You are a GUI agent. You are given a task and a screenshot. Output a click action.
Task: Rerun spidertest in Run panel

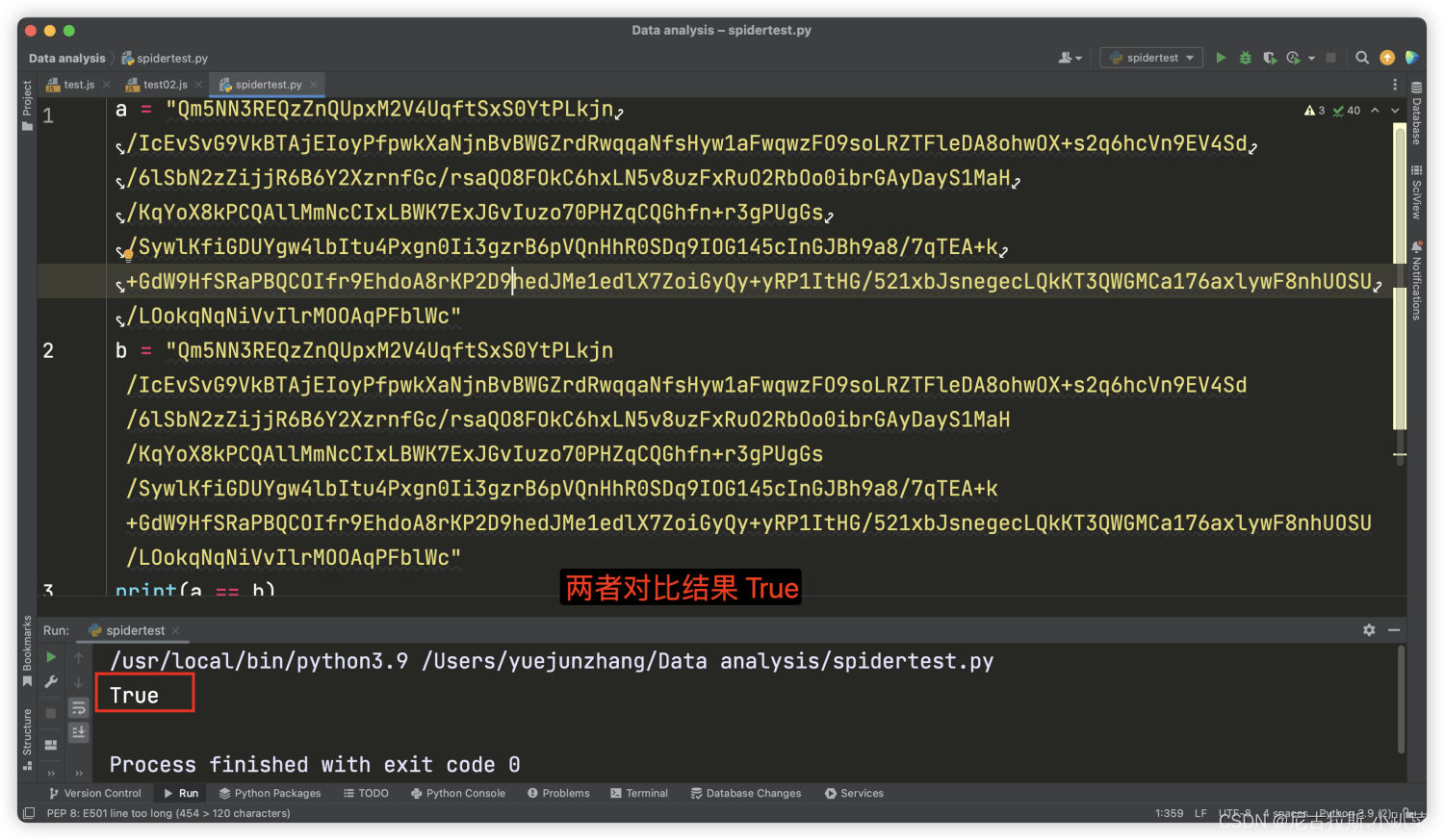pyautogui.click(x=51, y=657)
